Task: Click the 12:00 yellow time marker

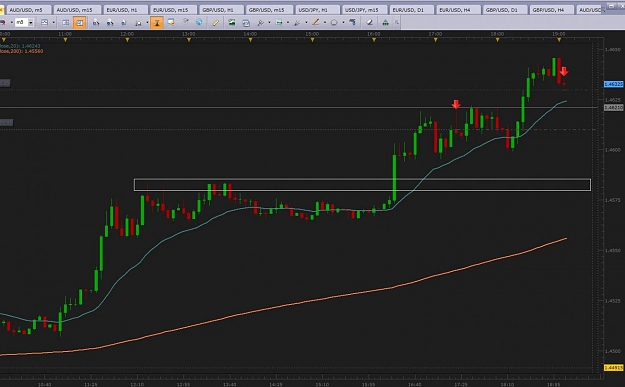Action: (x=127, y=40)
